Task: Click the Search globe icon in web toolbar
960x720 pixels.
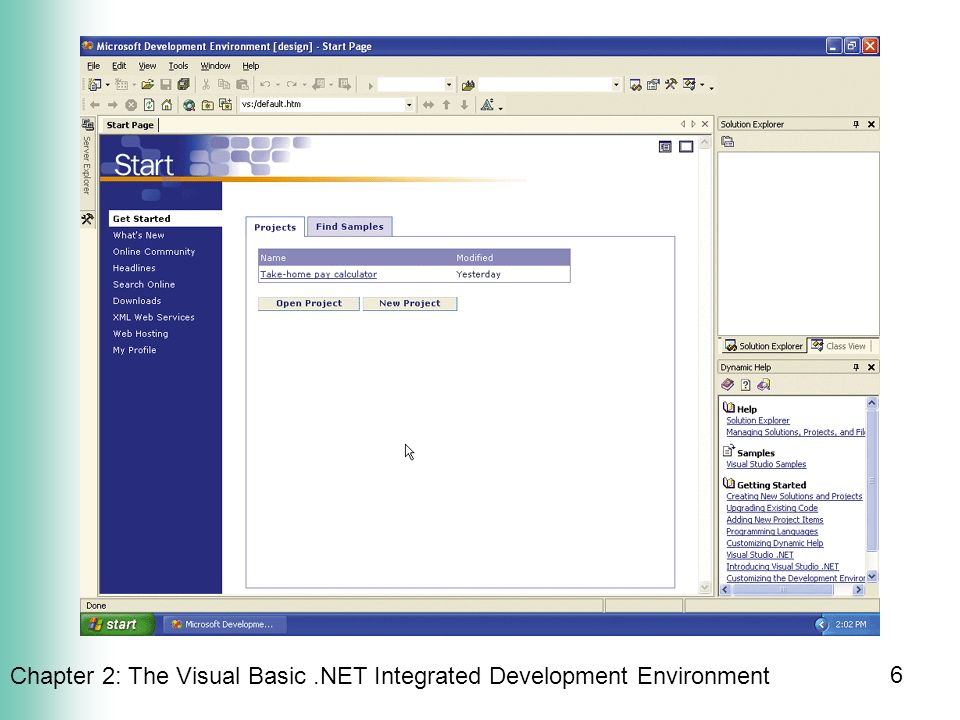Action: (x=189, y=105)
